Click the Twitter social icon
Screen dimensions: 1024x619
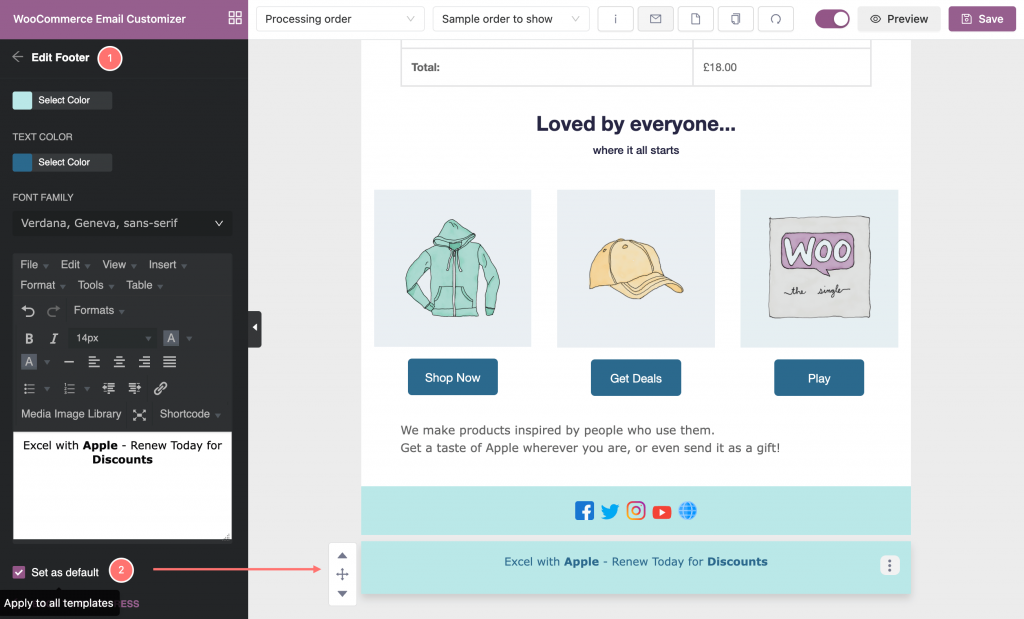click(x=610, y=511)
